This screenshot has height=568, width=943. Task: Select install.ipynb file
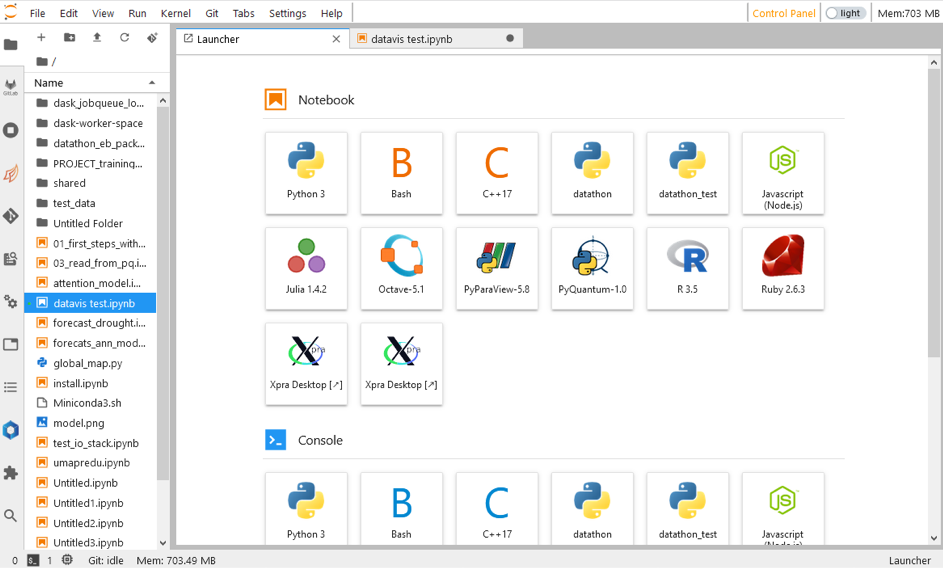(x=90, y=383)
